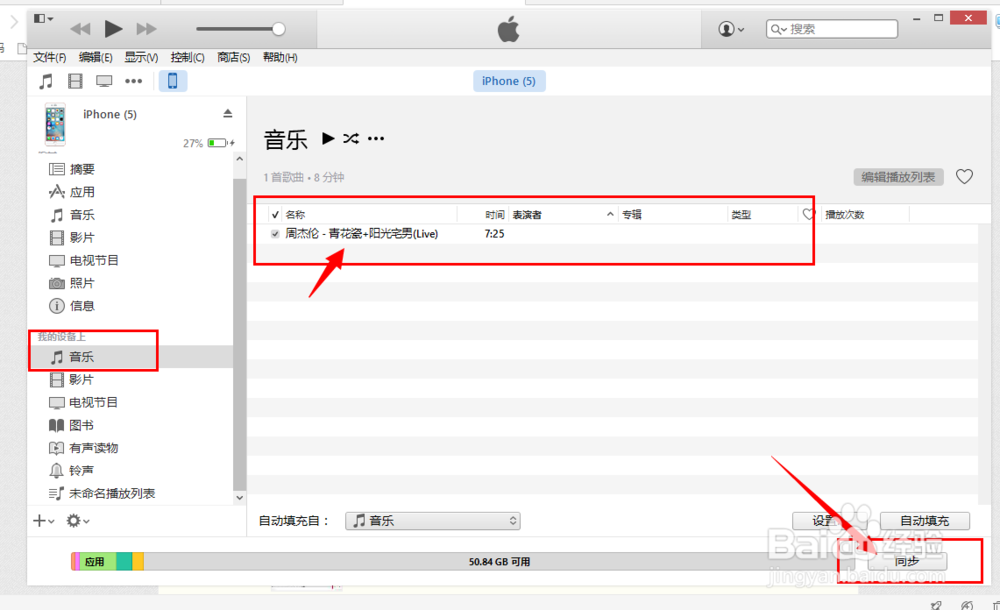The height and width of the screenshot is (610, 1000).
Task: Skip to the next track
Action: [x=146, y=29]
